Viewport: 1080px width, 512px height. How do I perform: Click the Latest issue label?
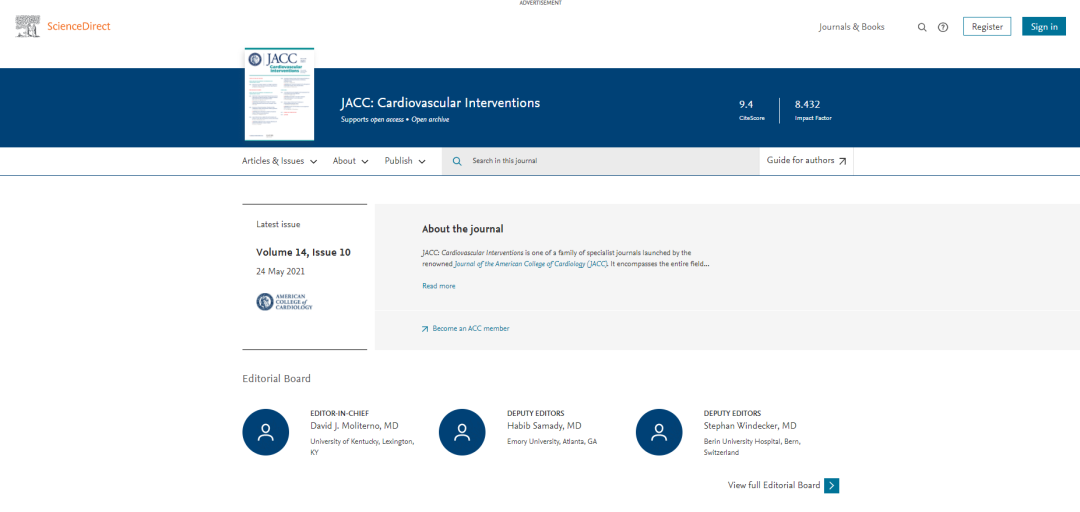pyautogui.click(x=278, y=224)
